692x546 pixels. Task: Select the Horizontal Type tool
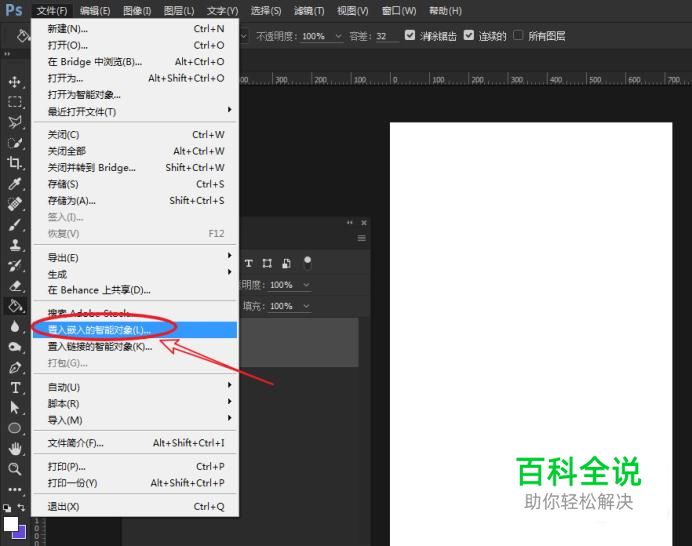point(15,388)
